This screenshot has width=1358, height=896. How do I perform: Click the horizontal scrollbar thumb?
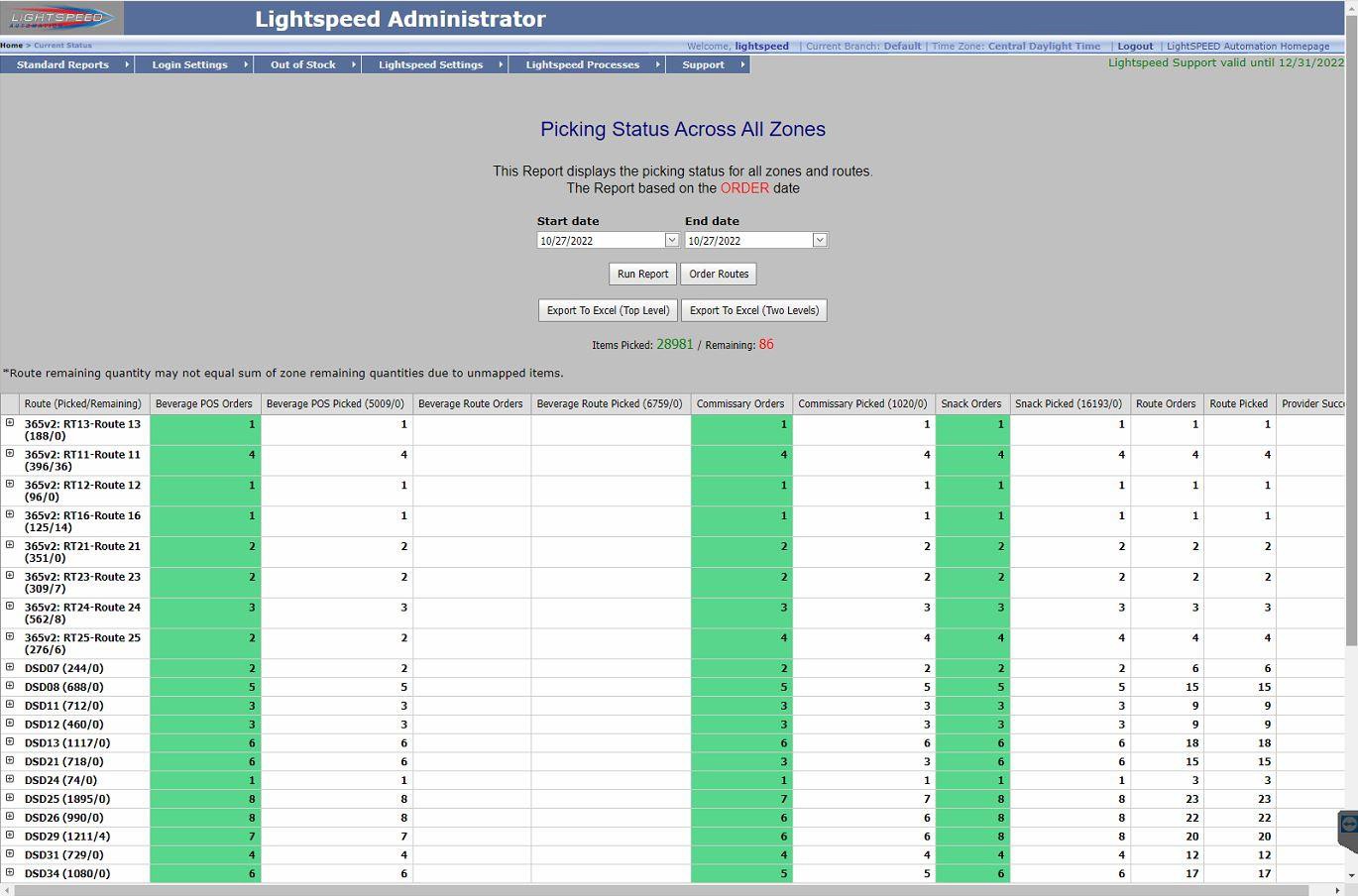[x=662, y=890]
